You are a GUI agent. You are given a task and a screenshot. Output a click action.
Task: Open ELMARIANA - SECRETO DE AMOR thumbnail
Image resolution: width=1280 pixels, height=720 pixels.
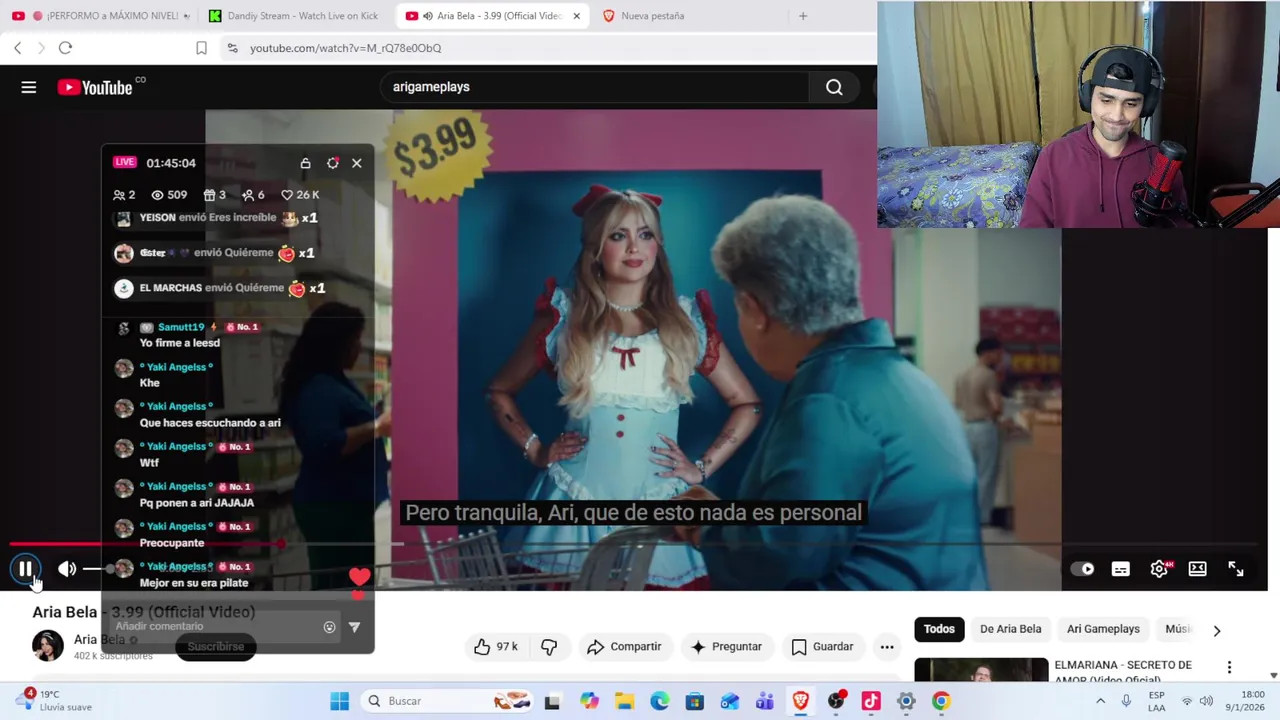tap(981, 670)
